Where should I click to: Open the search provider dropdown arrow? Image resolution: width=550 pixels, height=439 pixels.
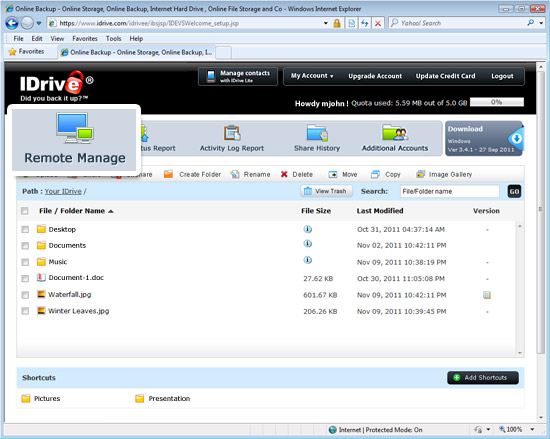[x=541, y=23]
